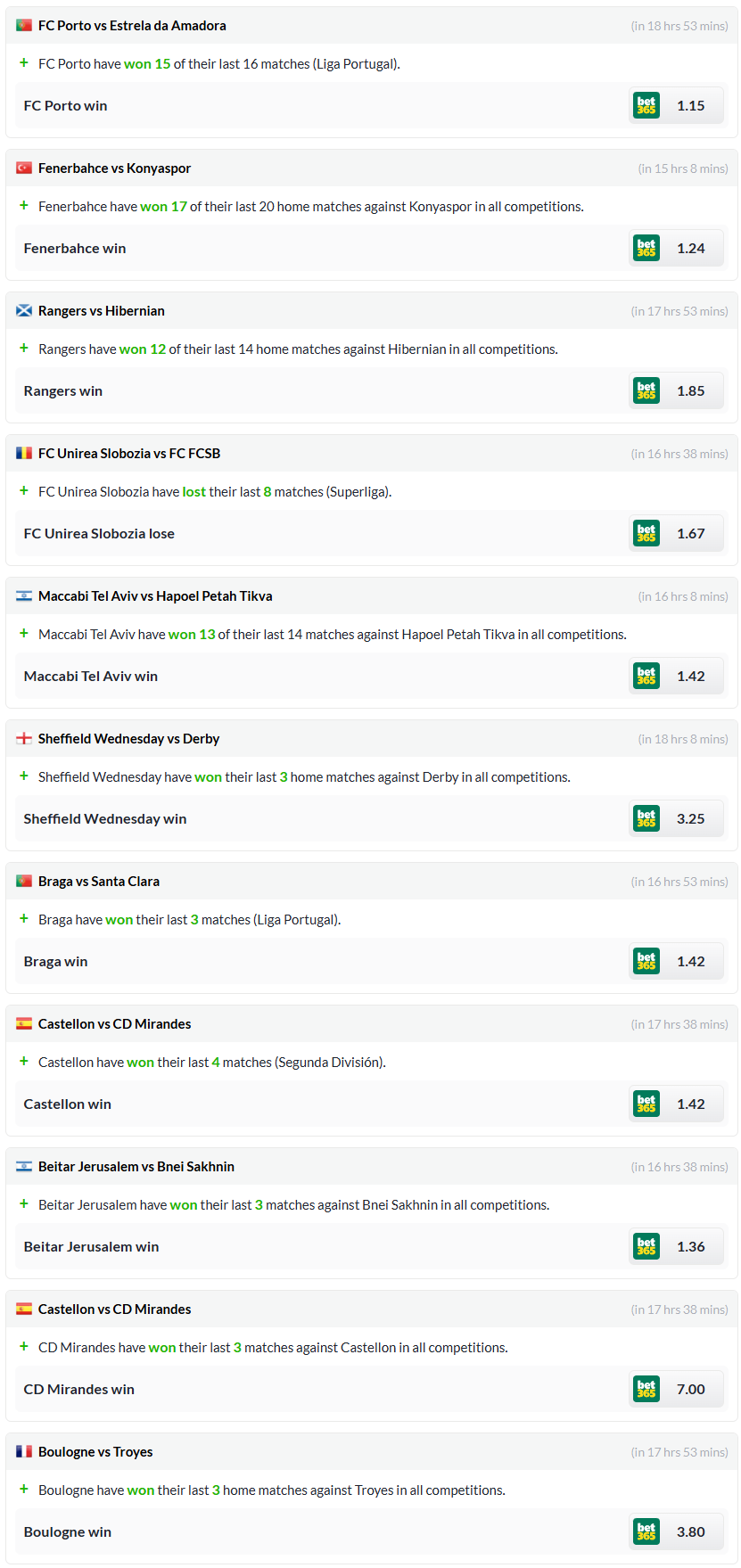
Task: Click the Israel flag beside Beitar Jerusalem vs Bnei Sakhnin
Action: pyautogui.click(x=24, y=1167)
